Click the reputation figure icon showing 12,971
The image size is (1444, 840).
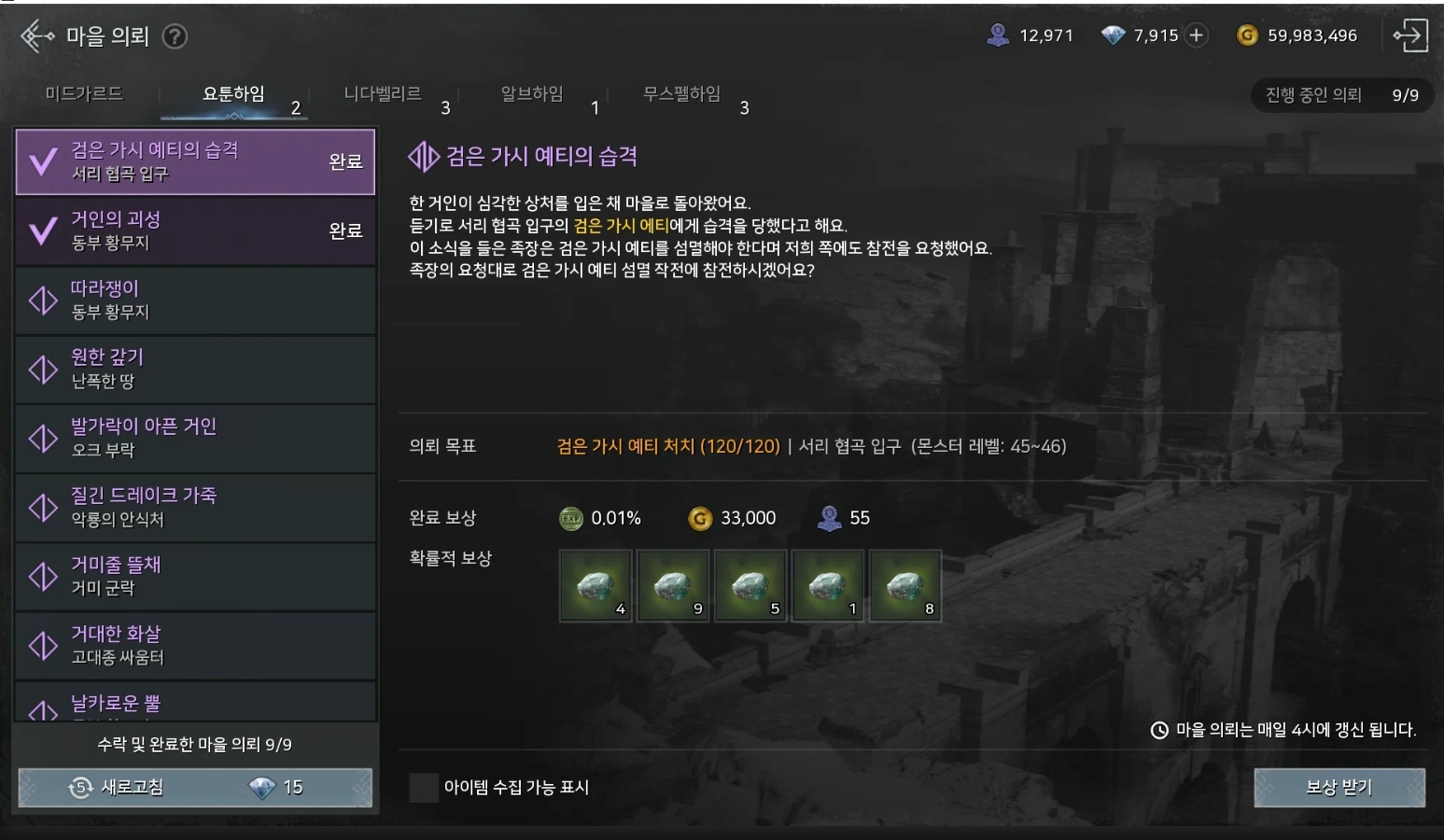998,35
